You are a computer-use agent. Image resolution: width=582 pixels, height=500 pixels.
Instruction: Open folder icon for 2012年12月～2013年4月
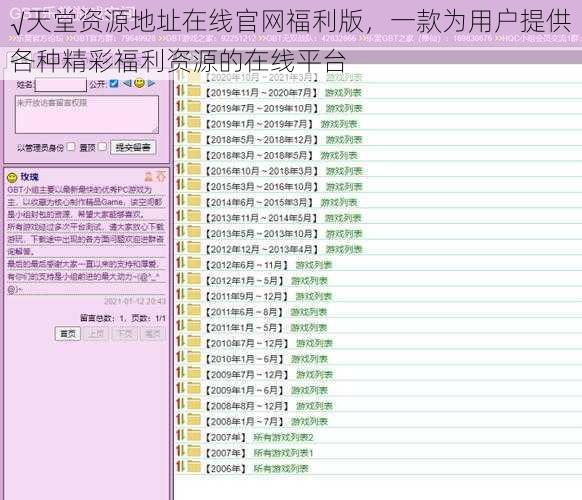coord(194,248)
